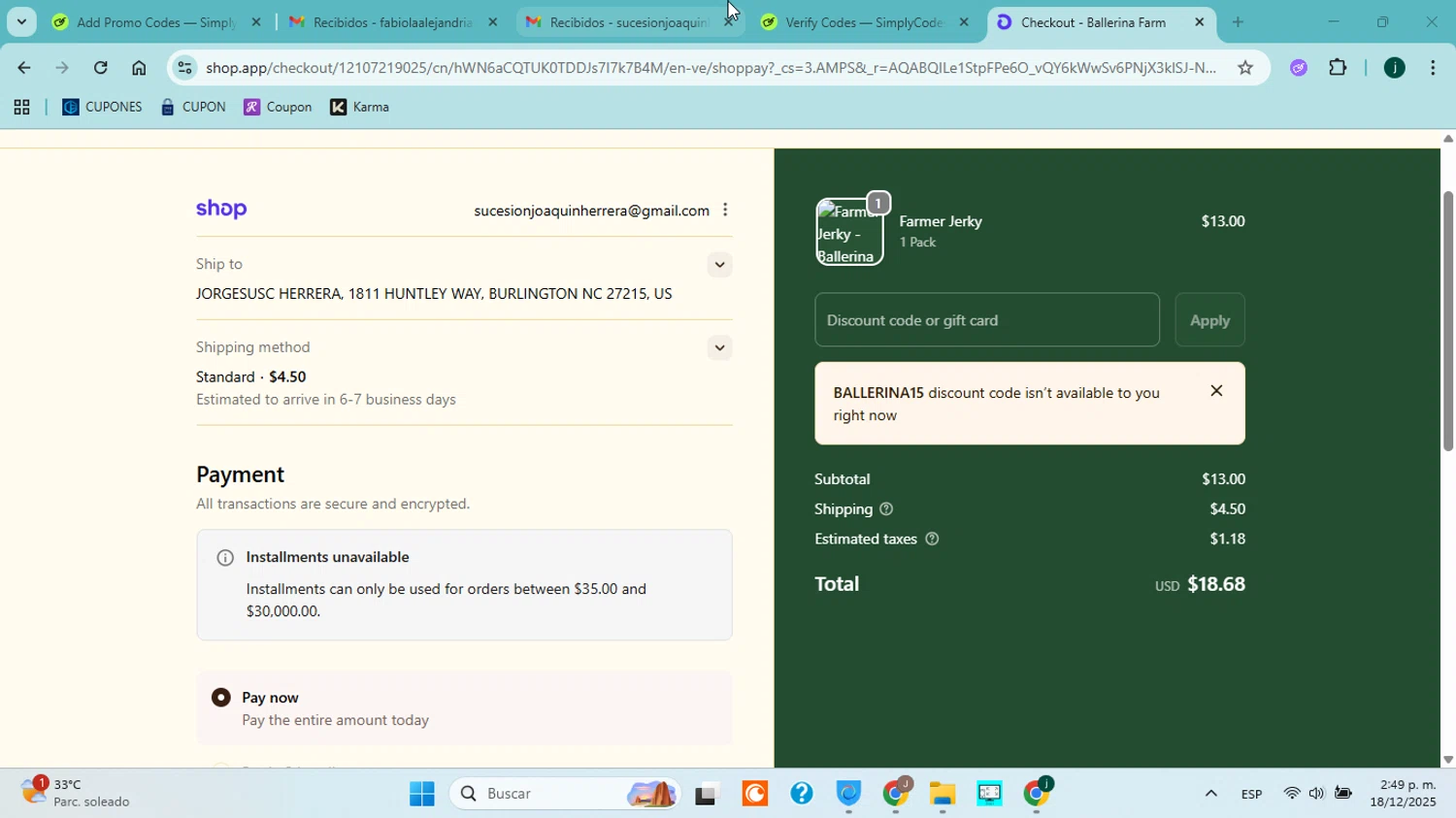View site information icon in address bar
1456x818 pixels.
(x=185, y=68)
